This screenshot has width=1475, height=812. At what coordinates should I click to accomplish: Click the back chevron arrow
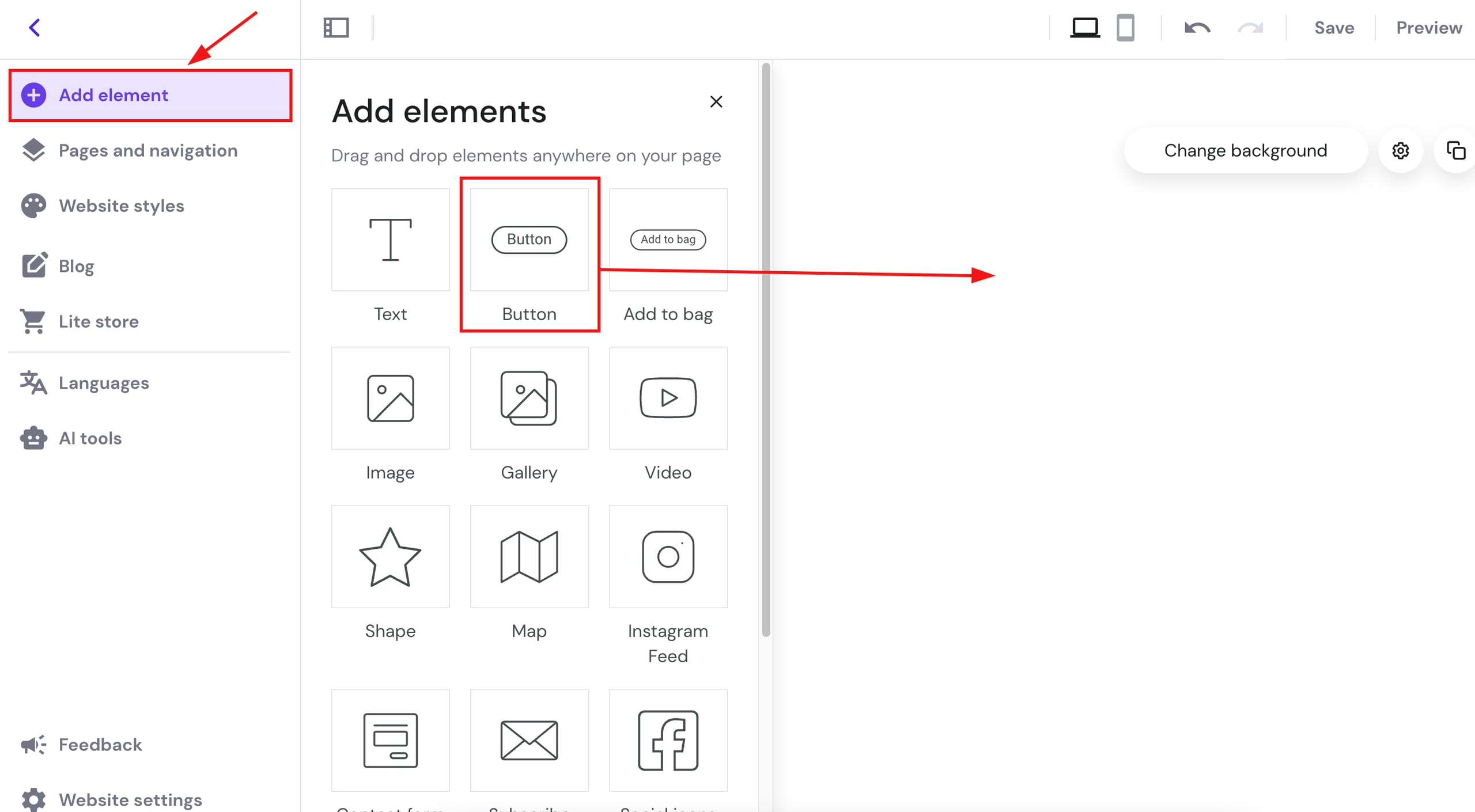[x=35, y=28]
